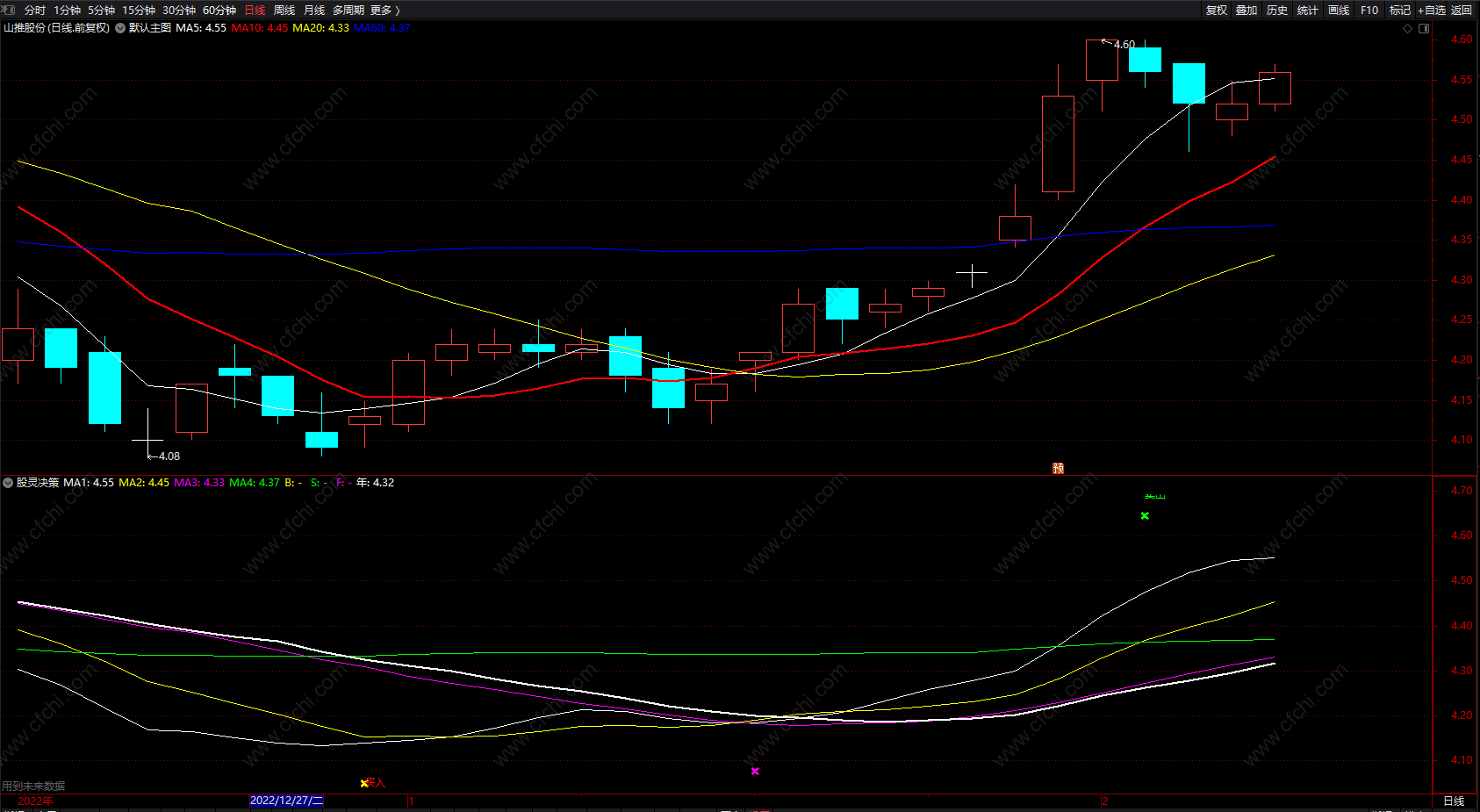Select the 60分钟 period tab
The image size is (1480, 812).
point(219,11)
